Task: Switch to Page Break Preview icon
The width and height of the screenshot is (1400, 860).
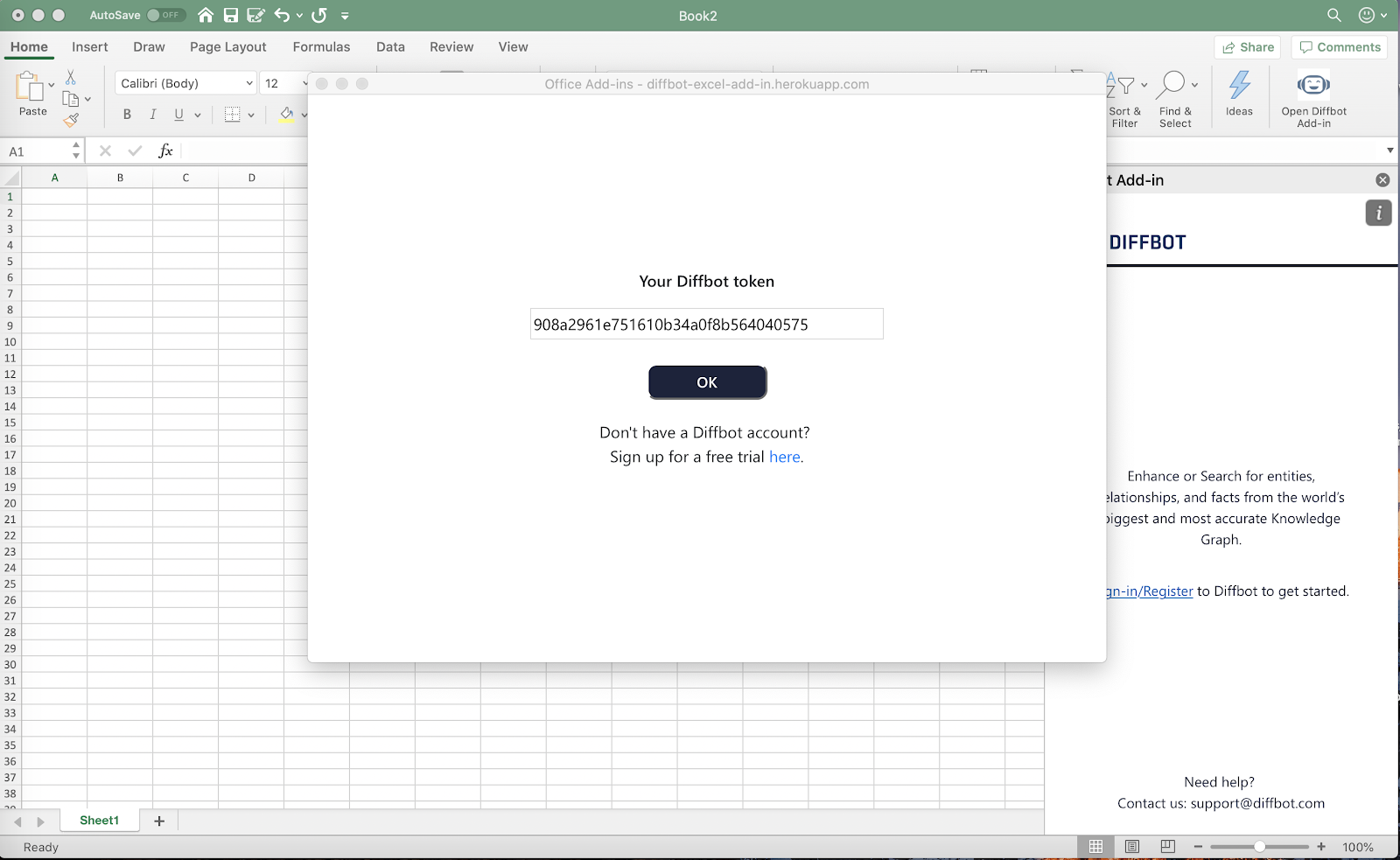Action: tap(1167, 847)
